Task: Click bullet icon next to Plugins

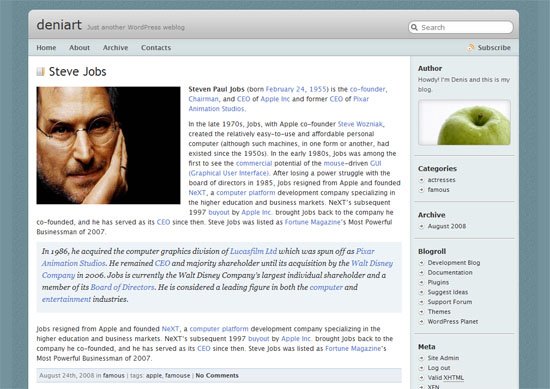Action: pos(422,282)
